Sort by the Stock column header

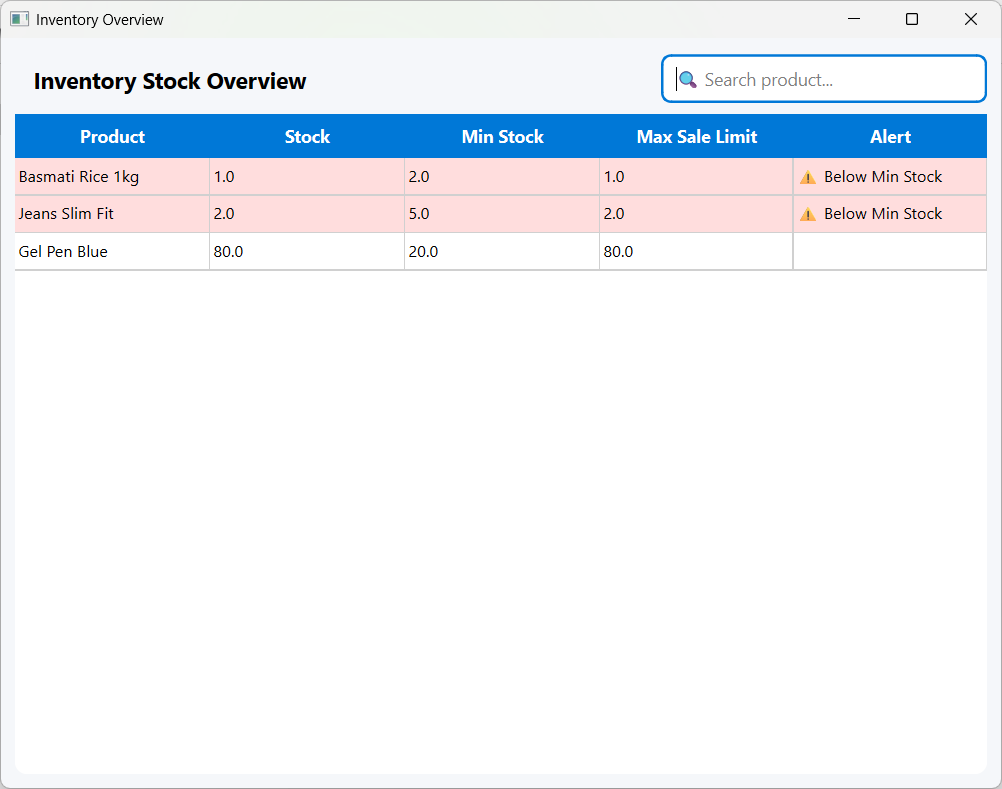click(307, 137)
